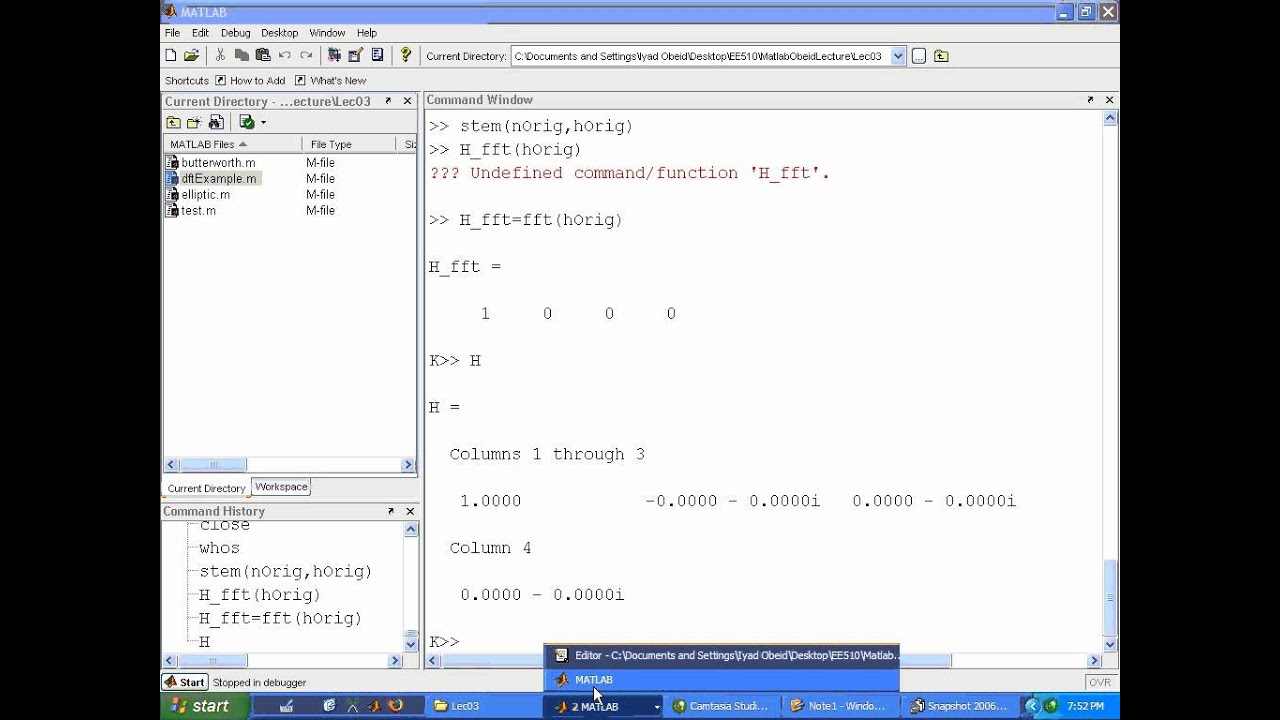This screenshot has width=1280, height=720.
Task: Find files with the binoculars icon
Action: (216, 122)
